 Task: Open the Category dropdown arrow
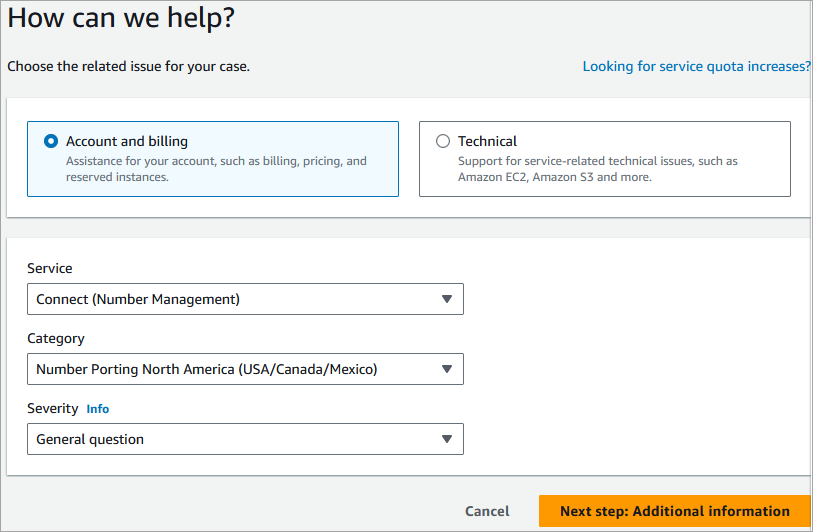pyautogui.click(x=447, y=369)
